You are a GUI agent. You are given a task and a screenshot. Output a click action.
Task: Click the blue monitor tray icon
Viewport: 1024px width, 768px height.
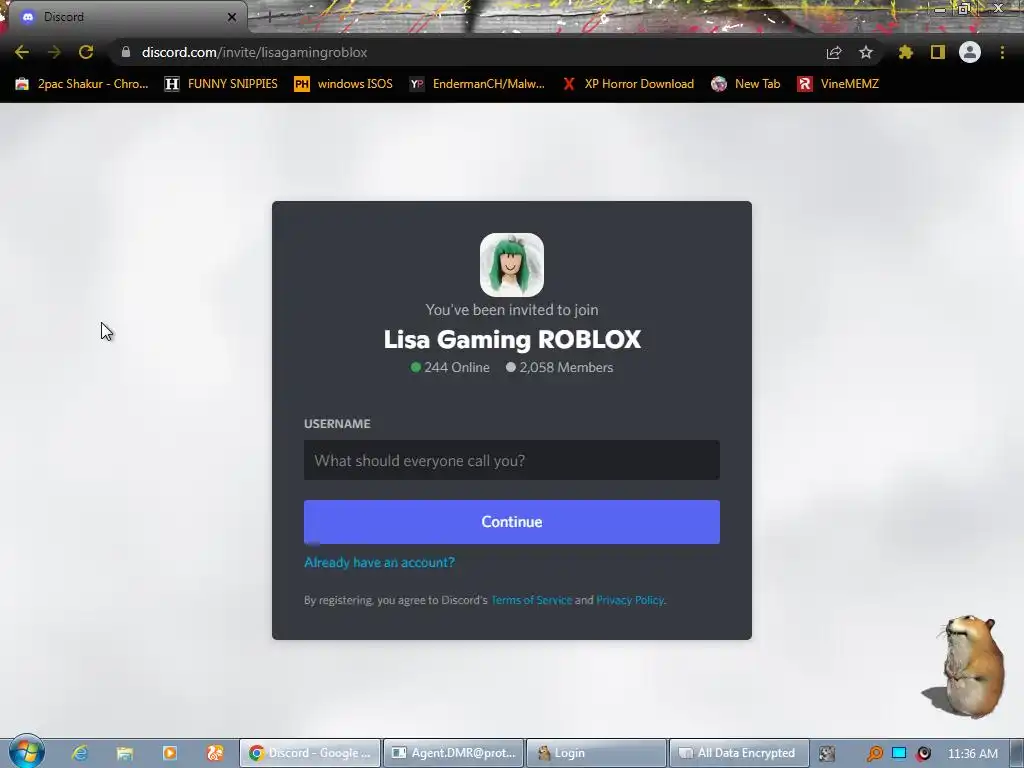899,753
